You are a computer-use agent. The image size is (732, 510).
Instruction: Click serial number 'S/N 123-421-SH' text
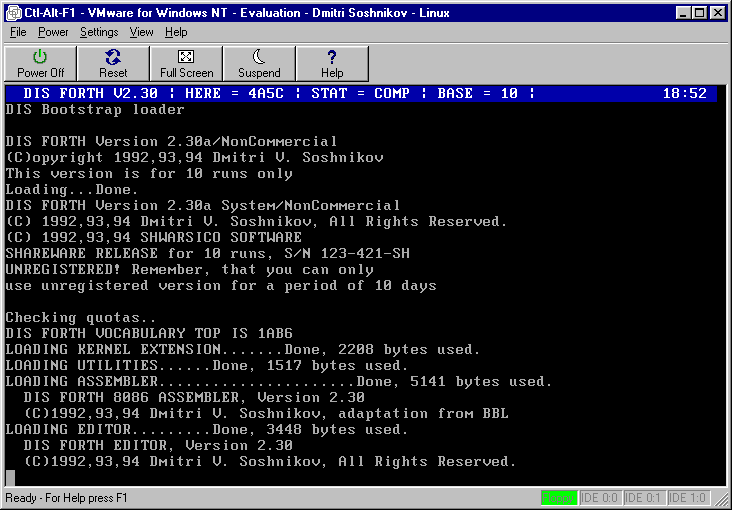[x=347, y=253]
